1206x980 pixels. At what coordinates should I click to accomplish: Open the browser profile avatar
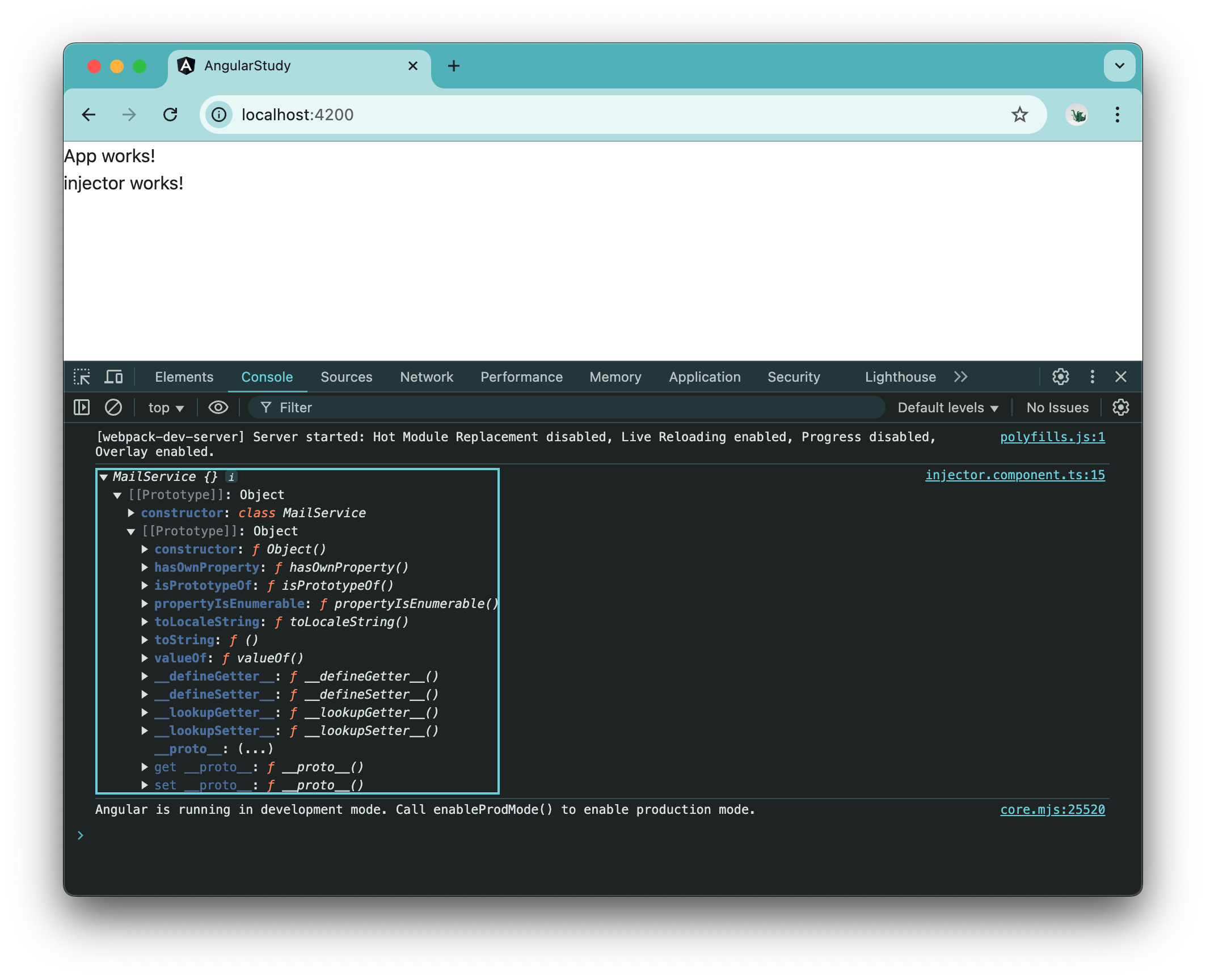[1076, 115]
